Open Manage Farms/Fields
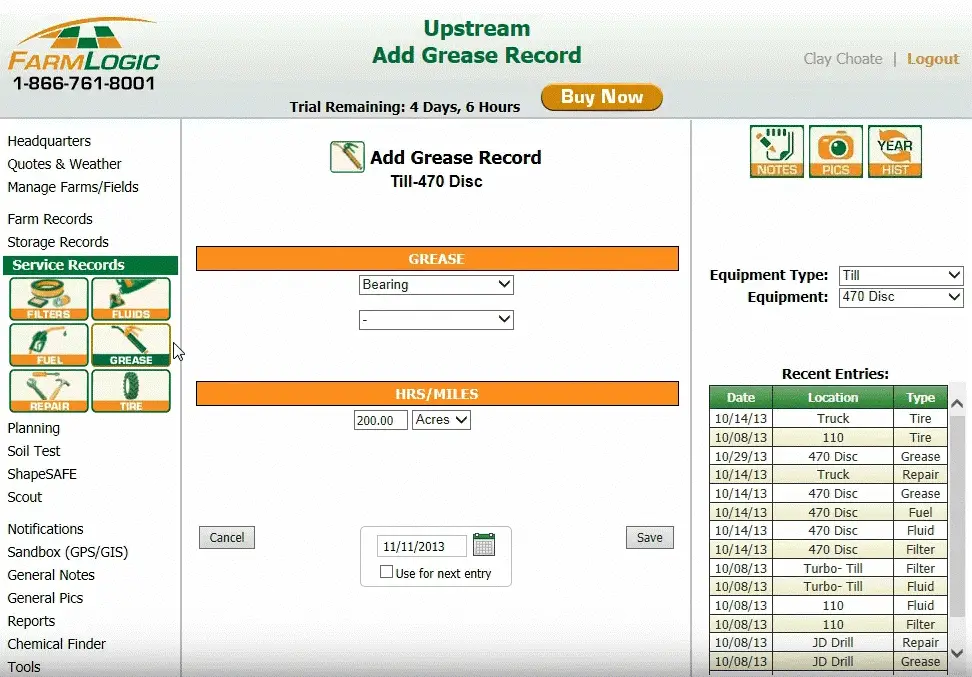The width and height of the screenshot is (972, 677). [73, 187]
